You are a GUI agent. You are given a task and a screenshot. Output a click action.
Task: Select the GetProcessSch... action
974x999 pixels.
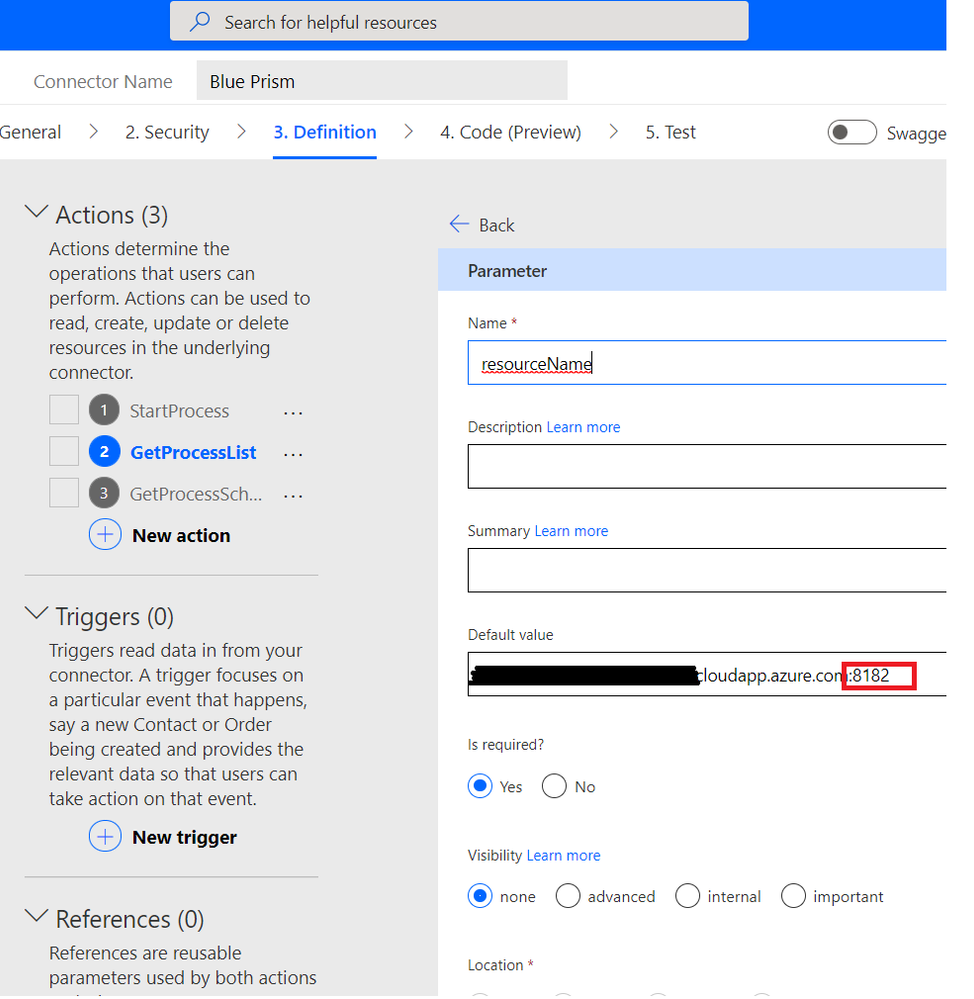point(196,494)
